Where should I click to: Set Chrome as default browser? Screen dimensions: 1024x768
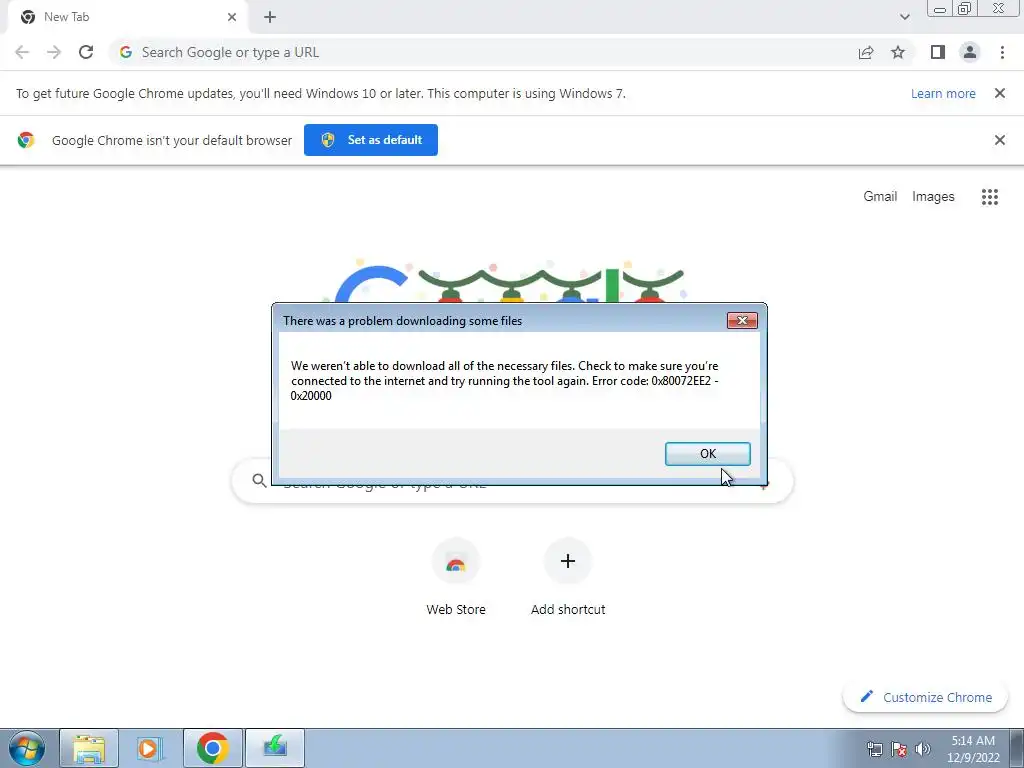(371, 140)
